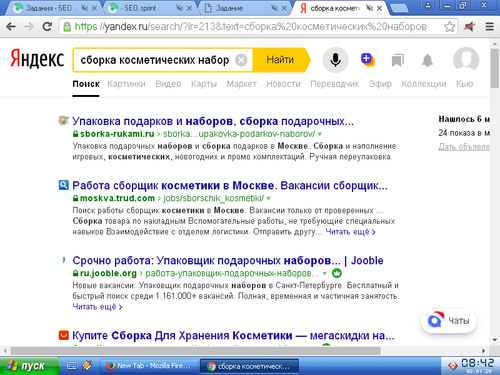Open the Маркет tab

pos(241,84)
